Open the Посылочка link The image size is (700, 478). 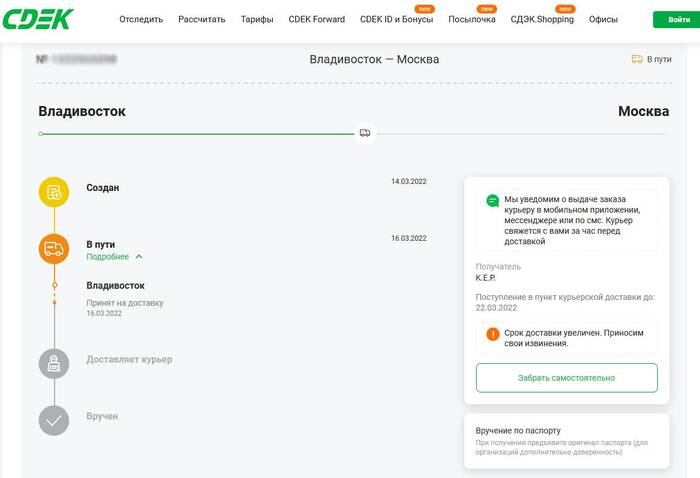(x=472, y=19)
